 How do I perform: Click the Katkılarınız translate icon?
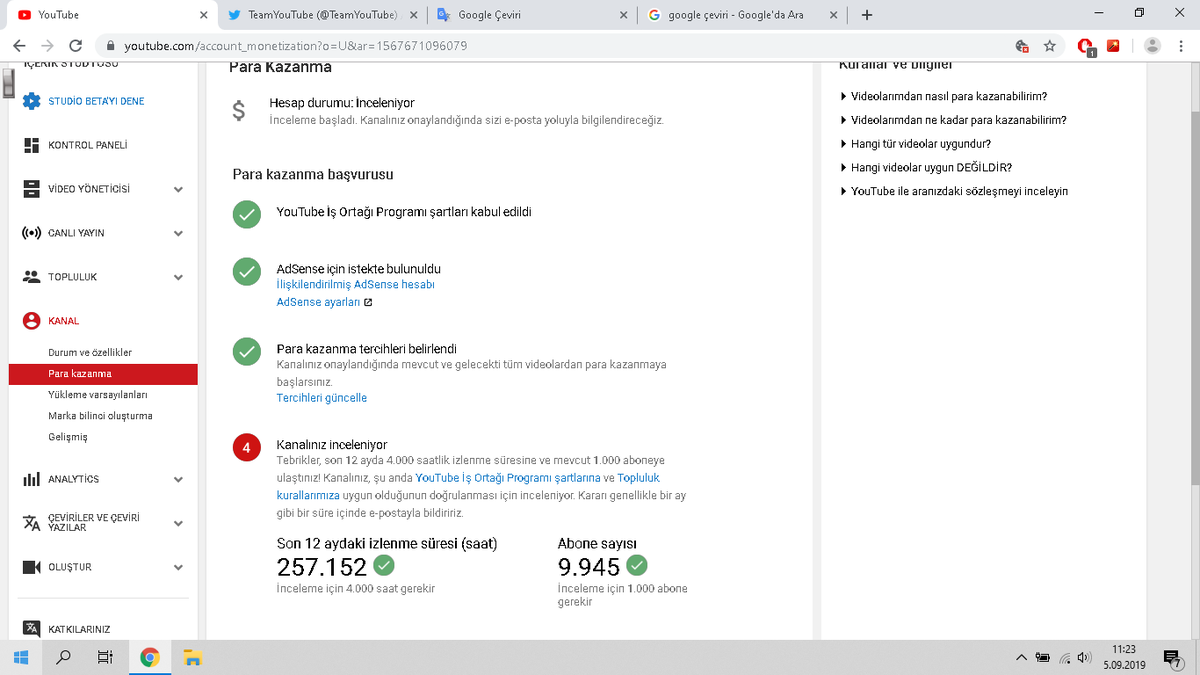coord(31,629)
